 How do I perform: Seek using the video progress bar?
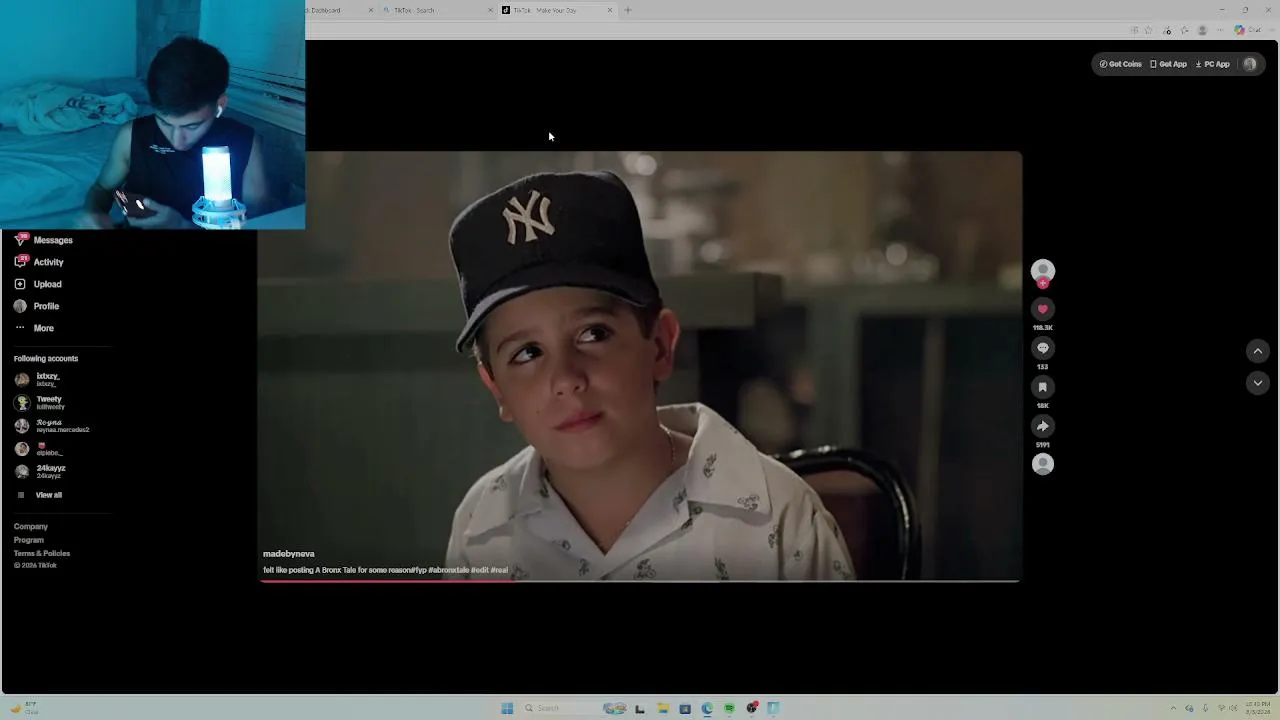[x=640, y=580]
